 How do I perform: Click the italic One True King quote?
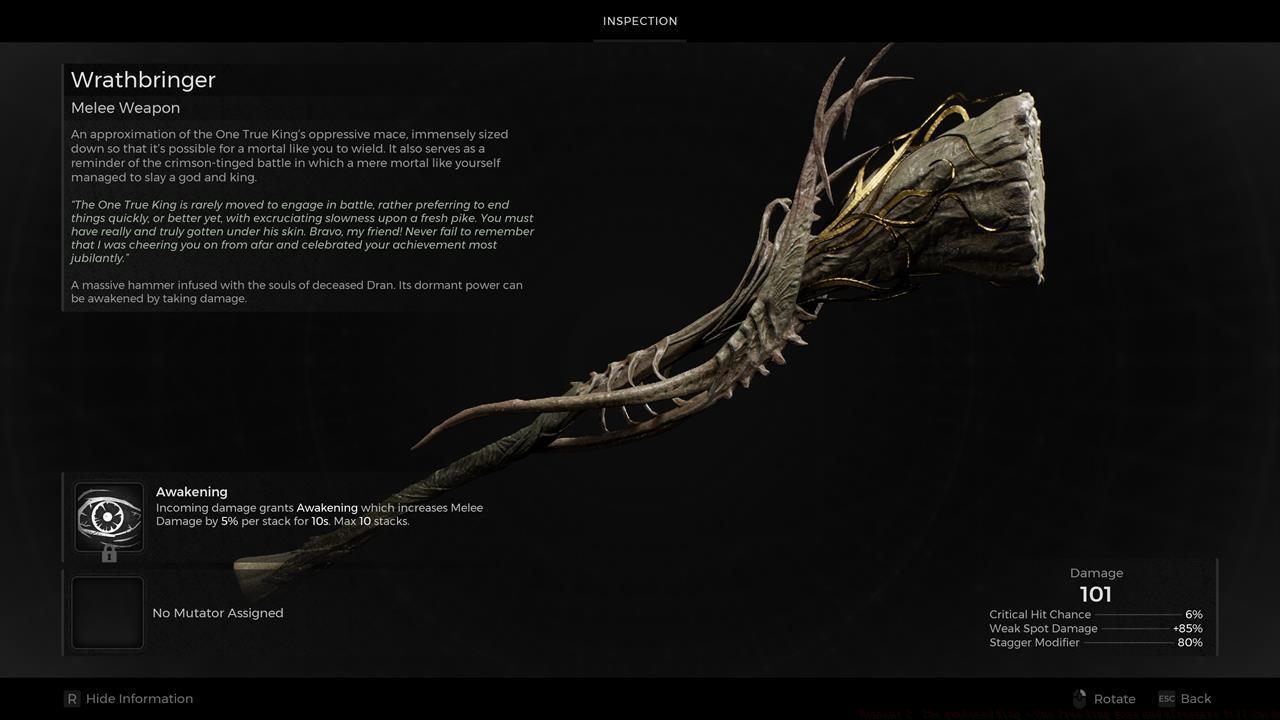tap(302, 231)
